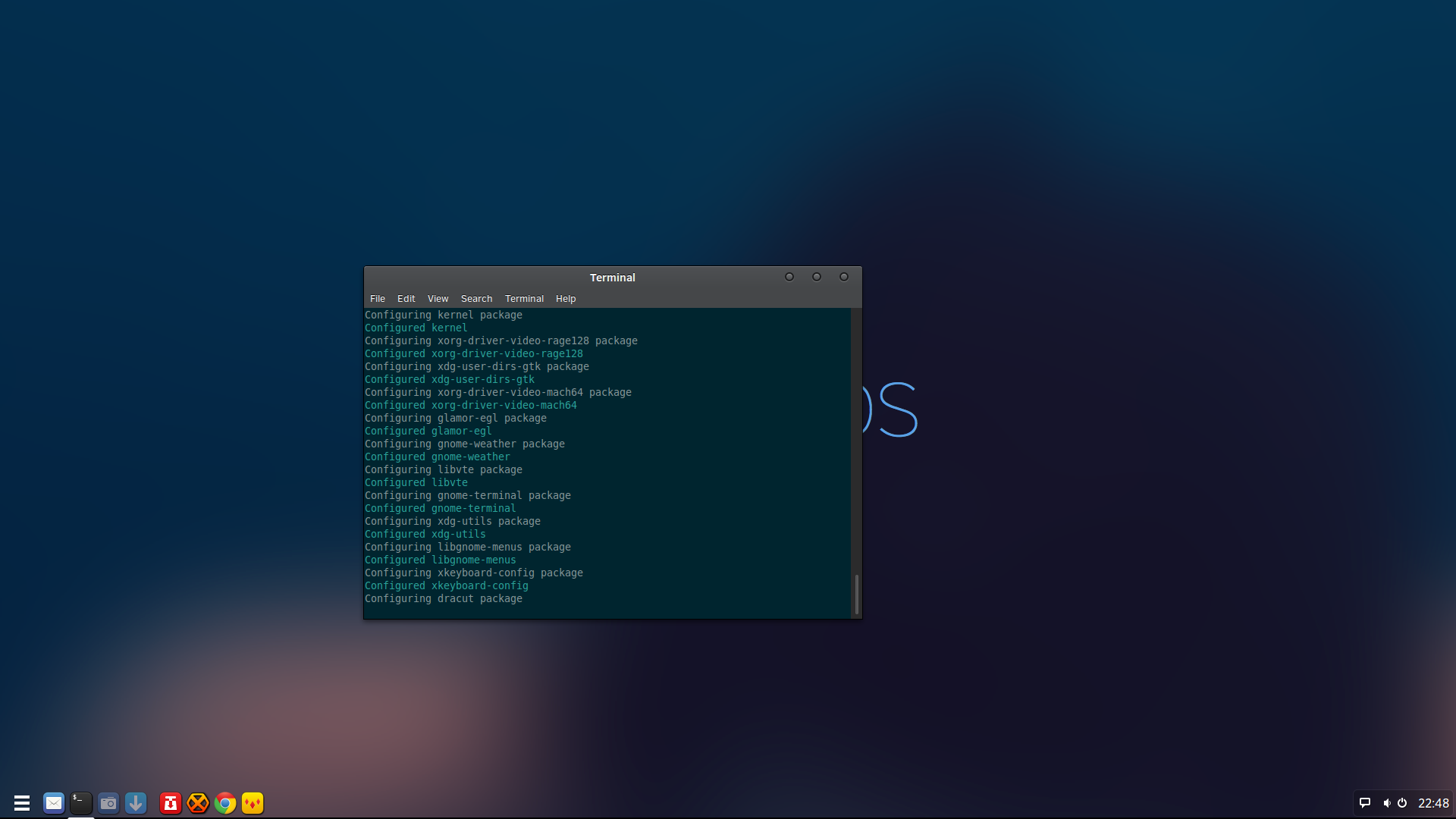The height and width of the screenshot is (819, 1456).
Task: Launch Google Chrome from the panel
Action: 225,803
